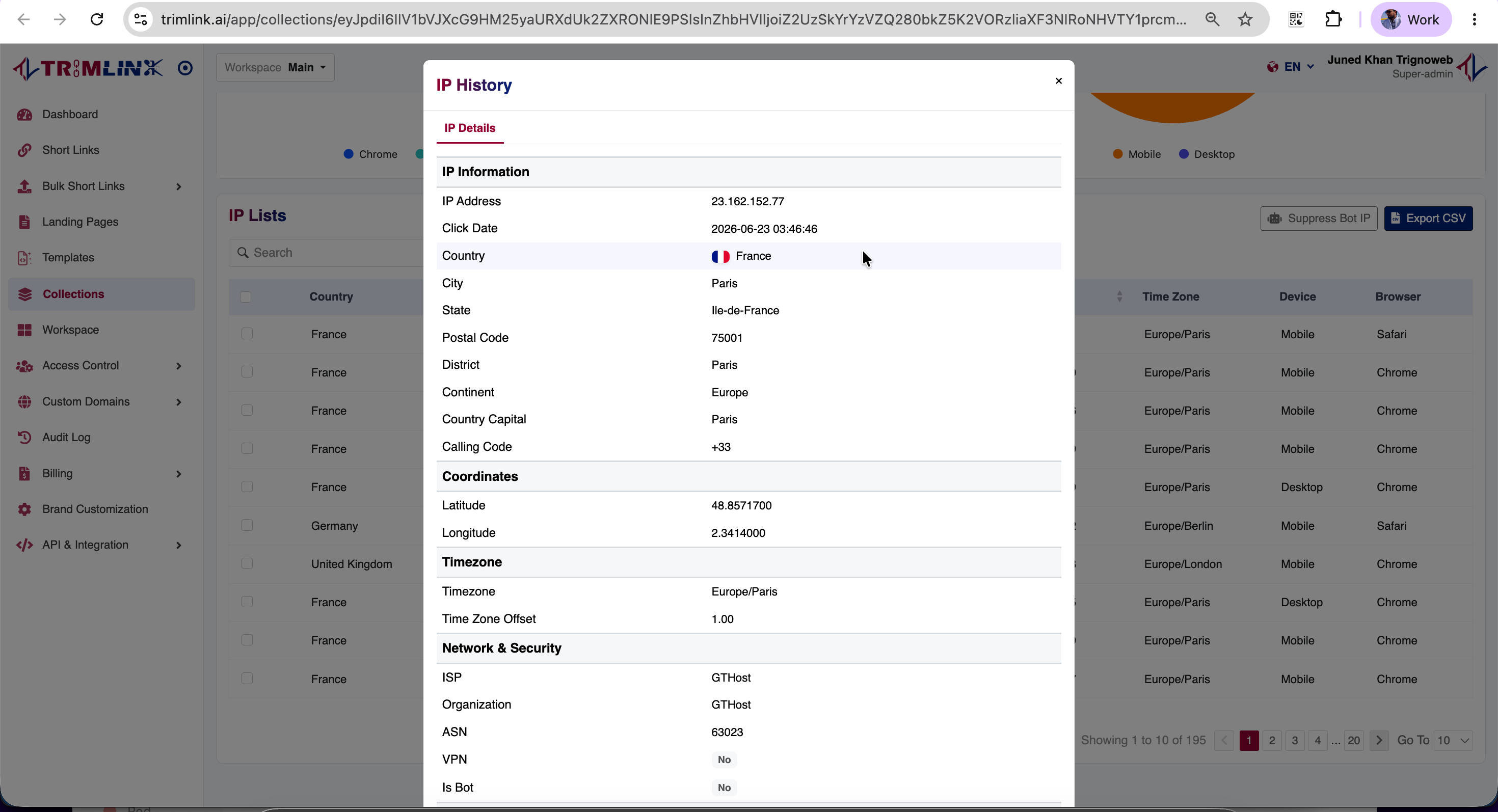Image resolution: width=1498 pixels, height=812 pixels.
Task: Close the IP History dialog
Action: click(x=1058, y=81)
